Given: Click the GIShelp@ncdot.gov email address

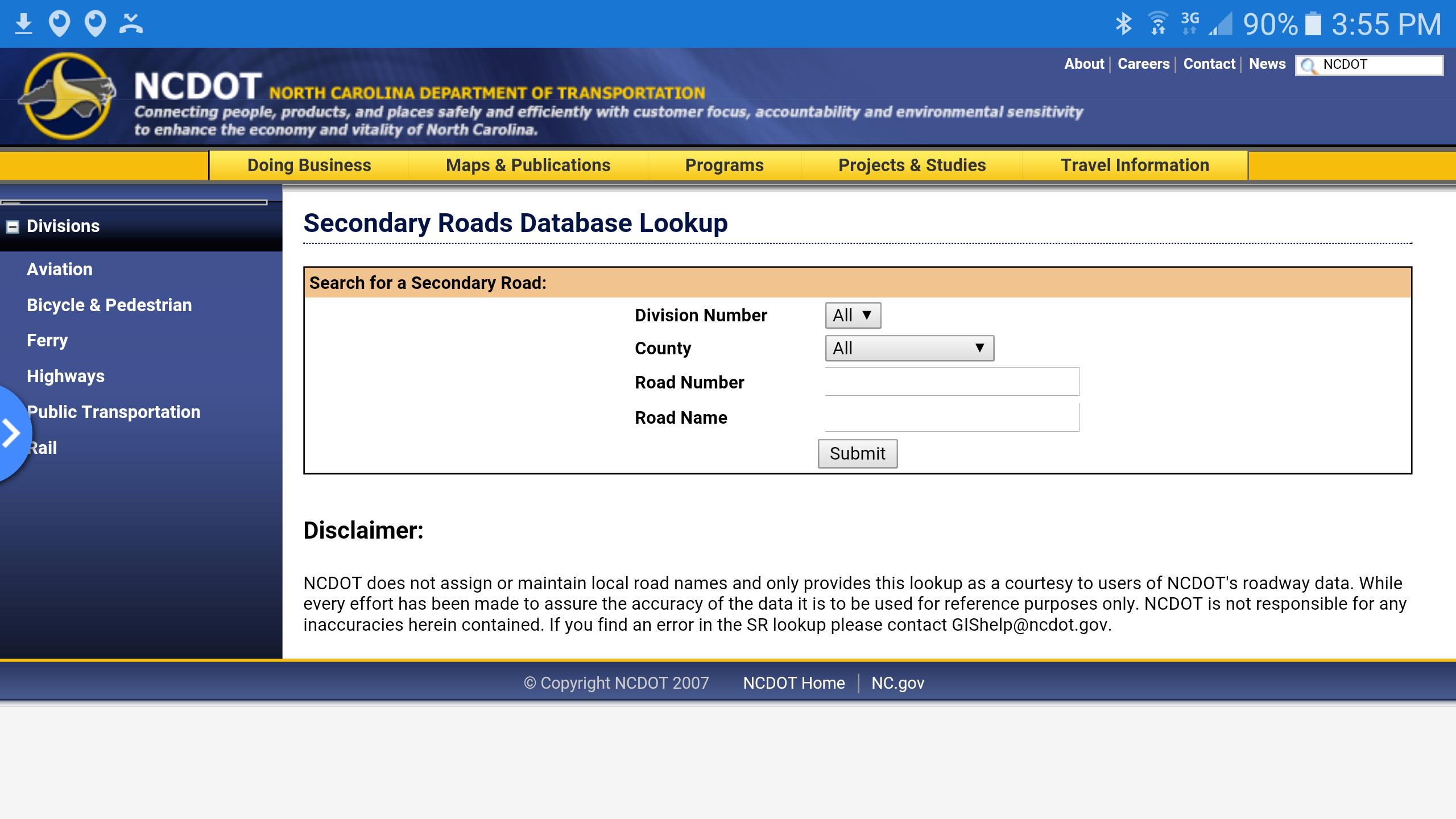Looking at the screenshot, I should pos(1030,624).
